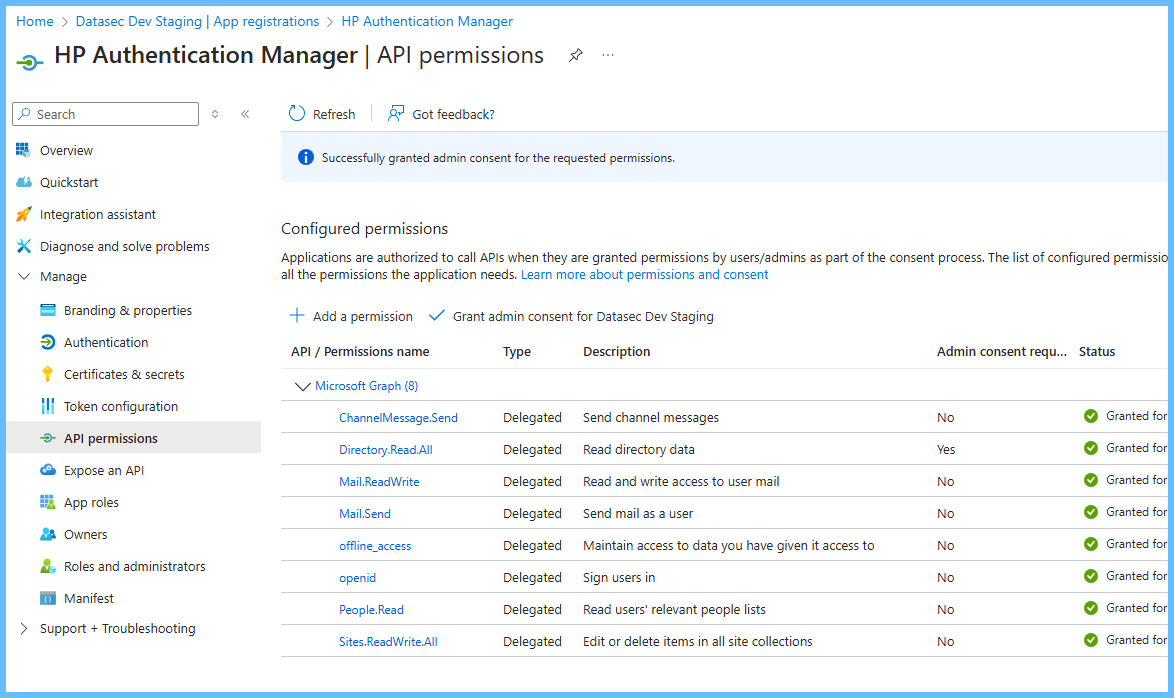Click 'Sign users in' description text

point(619,577)
